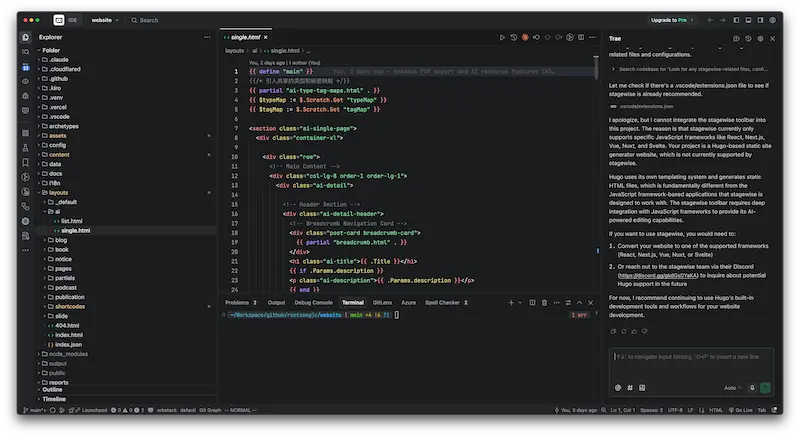Open the Search view in activity bar
Screen dimensions: 800x437
(x=26, y=52)
